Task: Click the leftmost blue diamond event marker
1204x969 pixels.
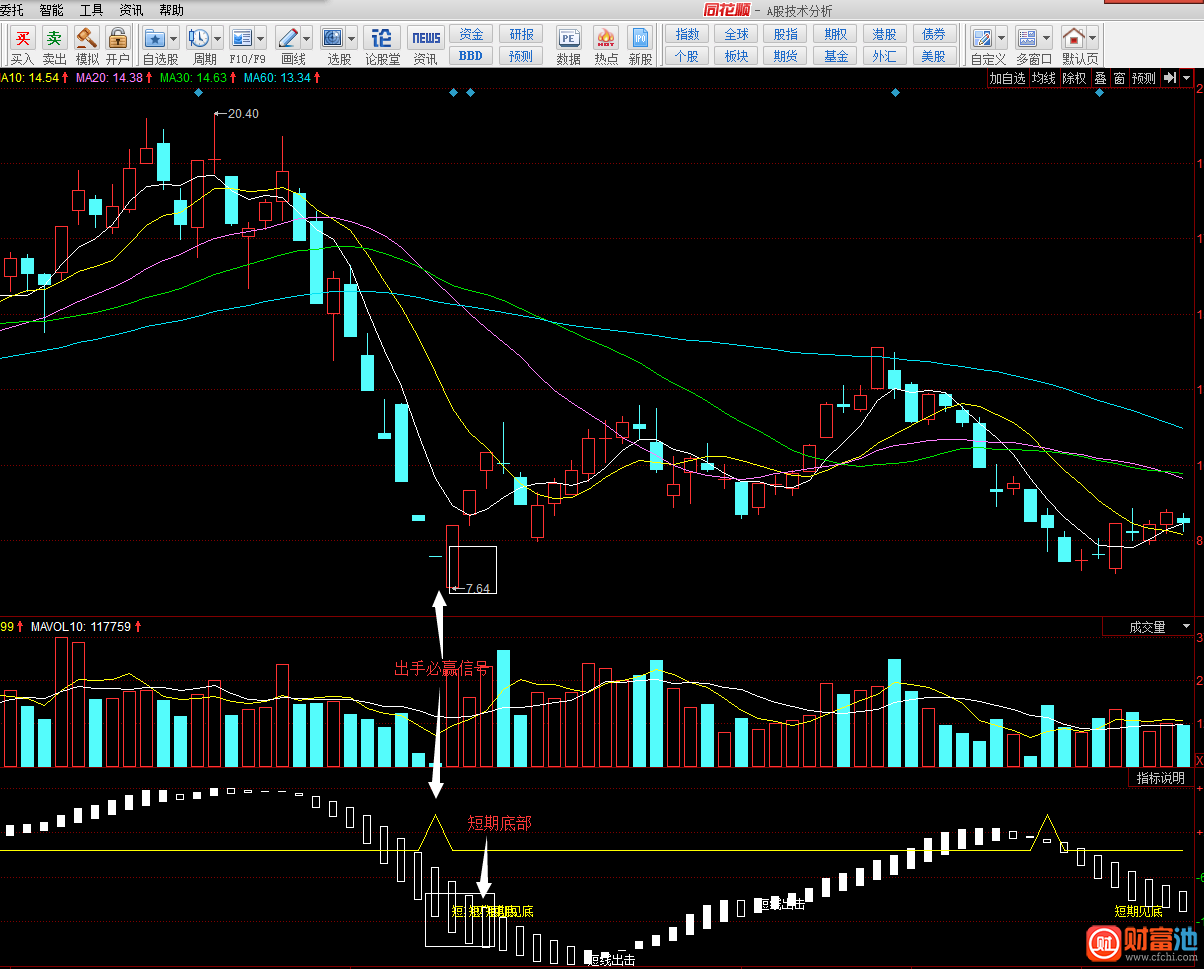Action: tap(198, 92)
